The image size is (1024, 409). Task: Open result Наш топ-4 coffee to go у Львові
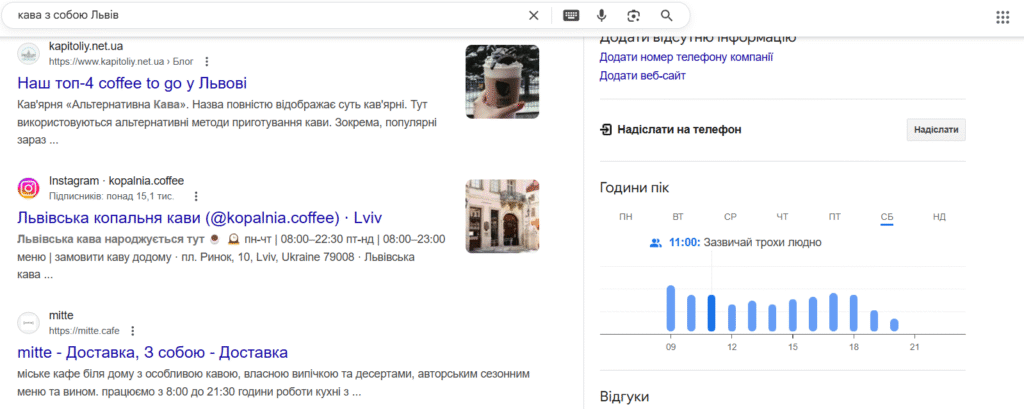click(132, 84)
